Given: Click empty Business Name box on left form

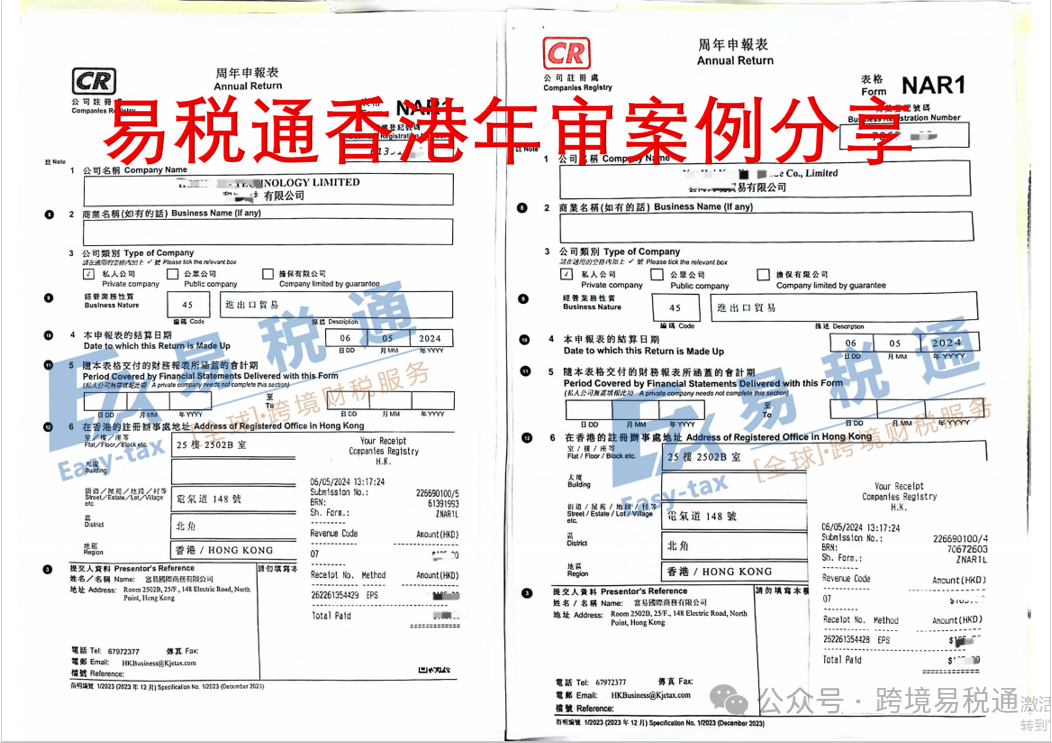Looking at the screenshot, I should [x=268, y=232].
